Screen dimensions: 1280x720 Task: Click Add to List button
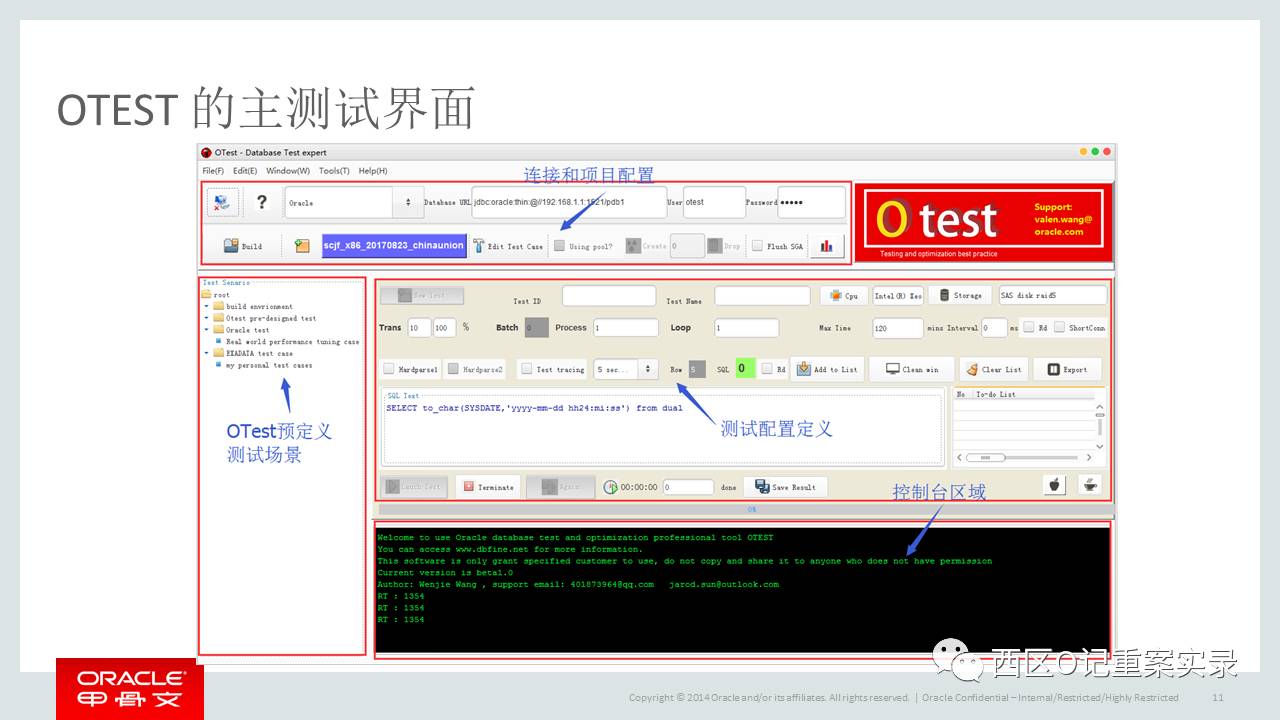[827, 369]
